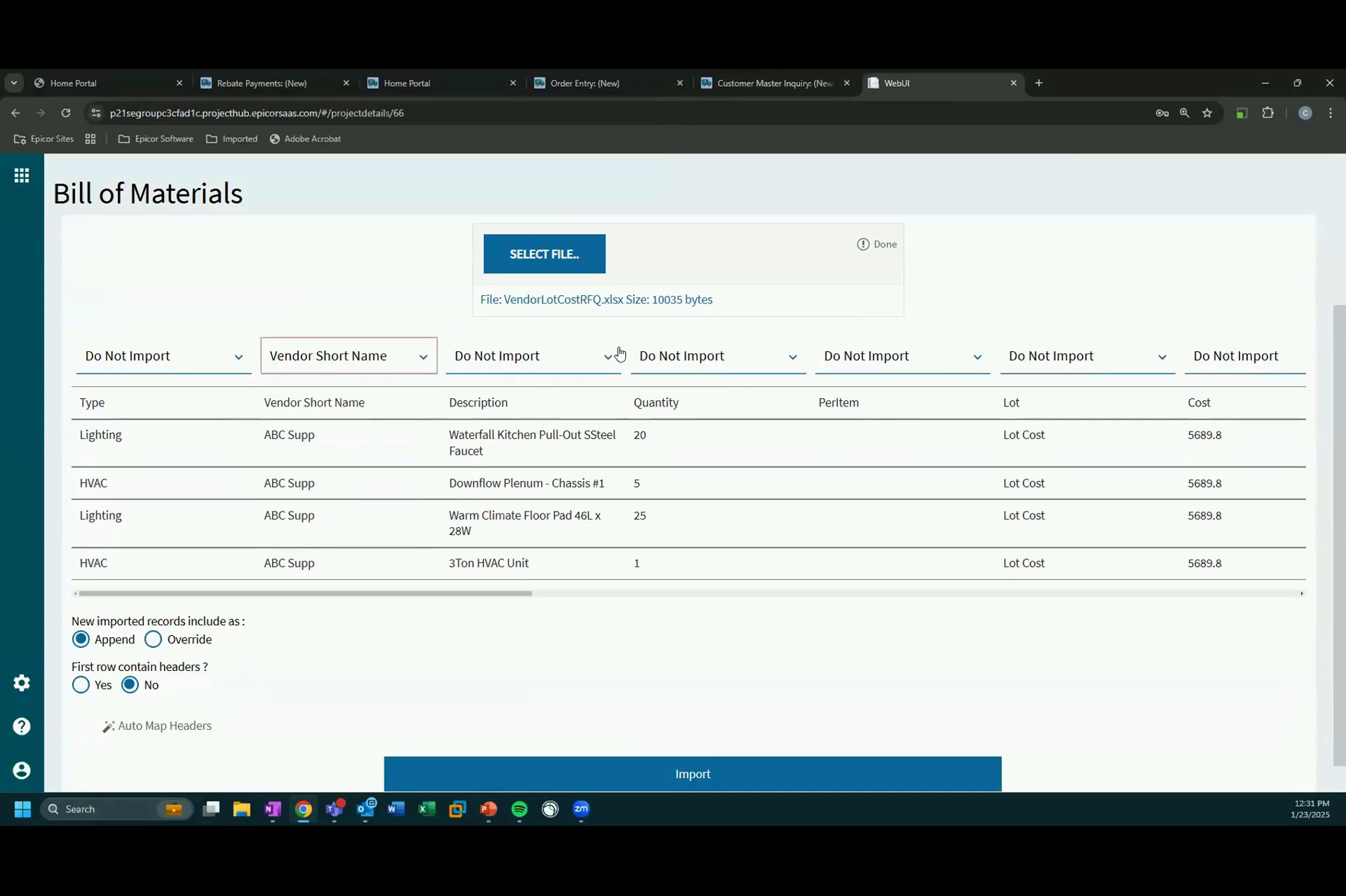Image resolution: width=1346 pixels, height=896 pixels.
Task: Click the Windows taskbar Search box
Action: [117, 809]
